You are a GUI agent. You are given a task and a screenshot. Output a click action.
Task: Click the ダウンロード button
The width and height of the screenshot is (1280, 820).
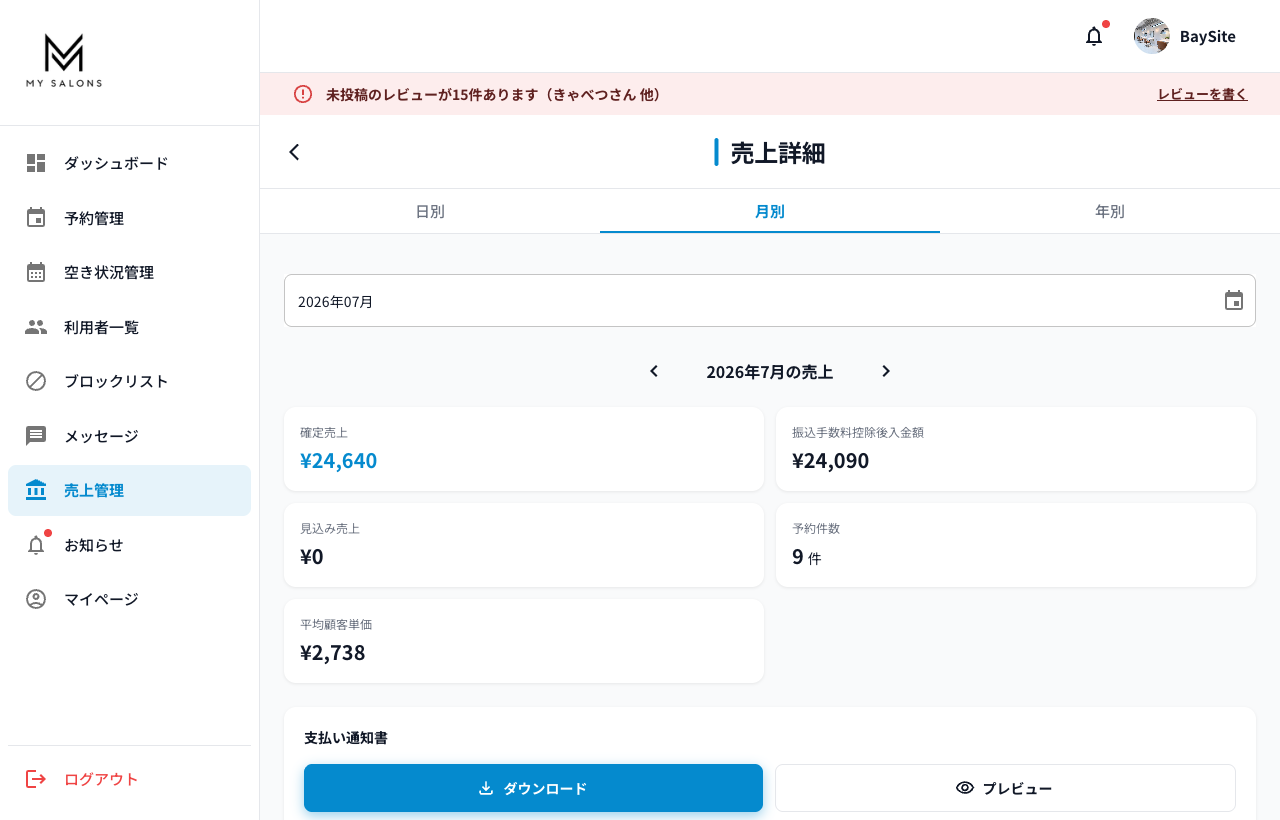[533, 788]
